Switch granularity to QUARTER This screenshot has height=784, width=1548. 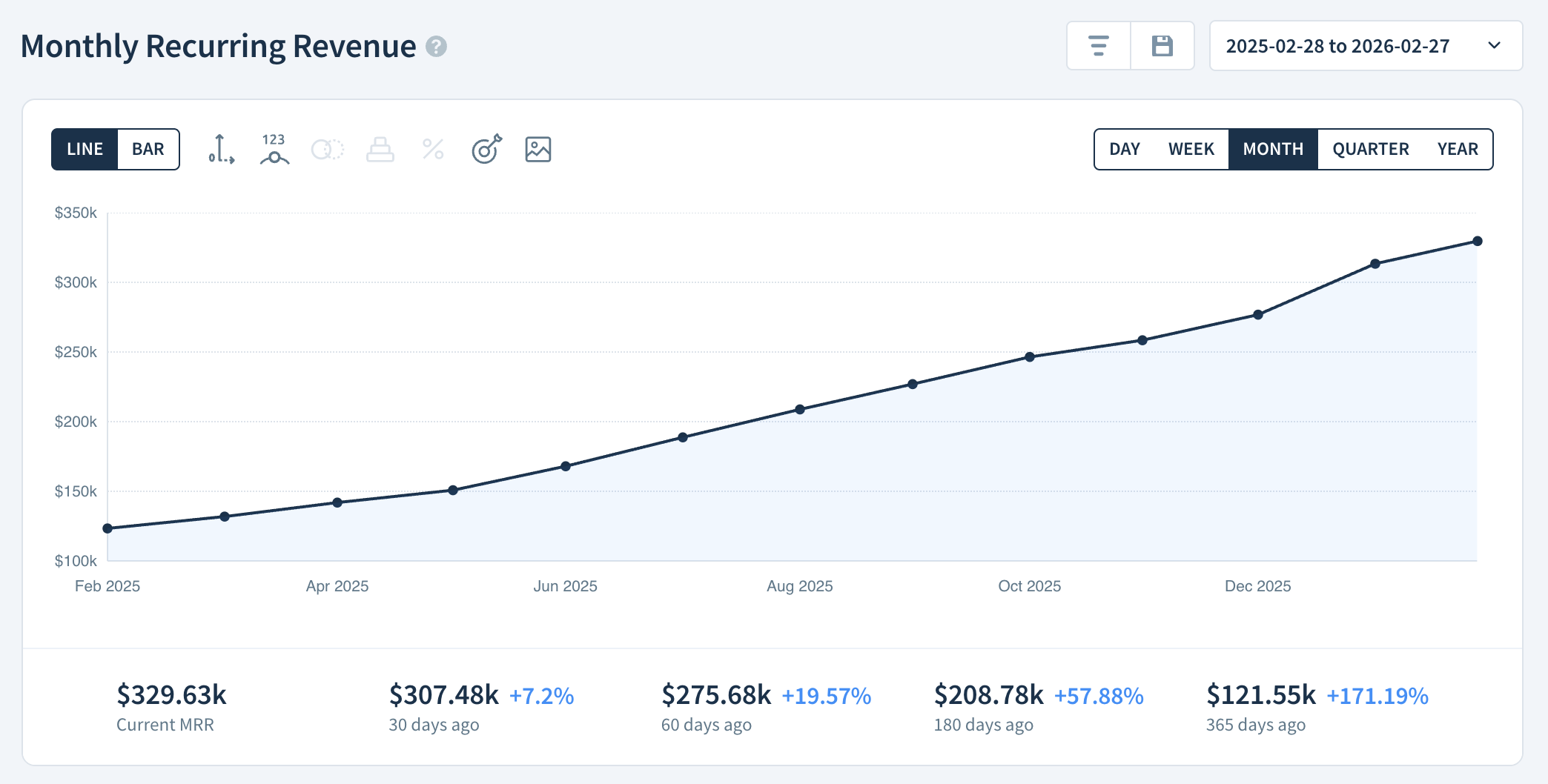coord(1370,148)
